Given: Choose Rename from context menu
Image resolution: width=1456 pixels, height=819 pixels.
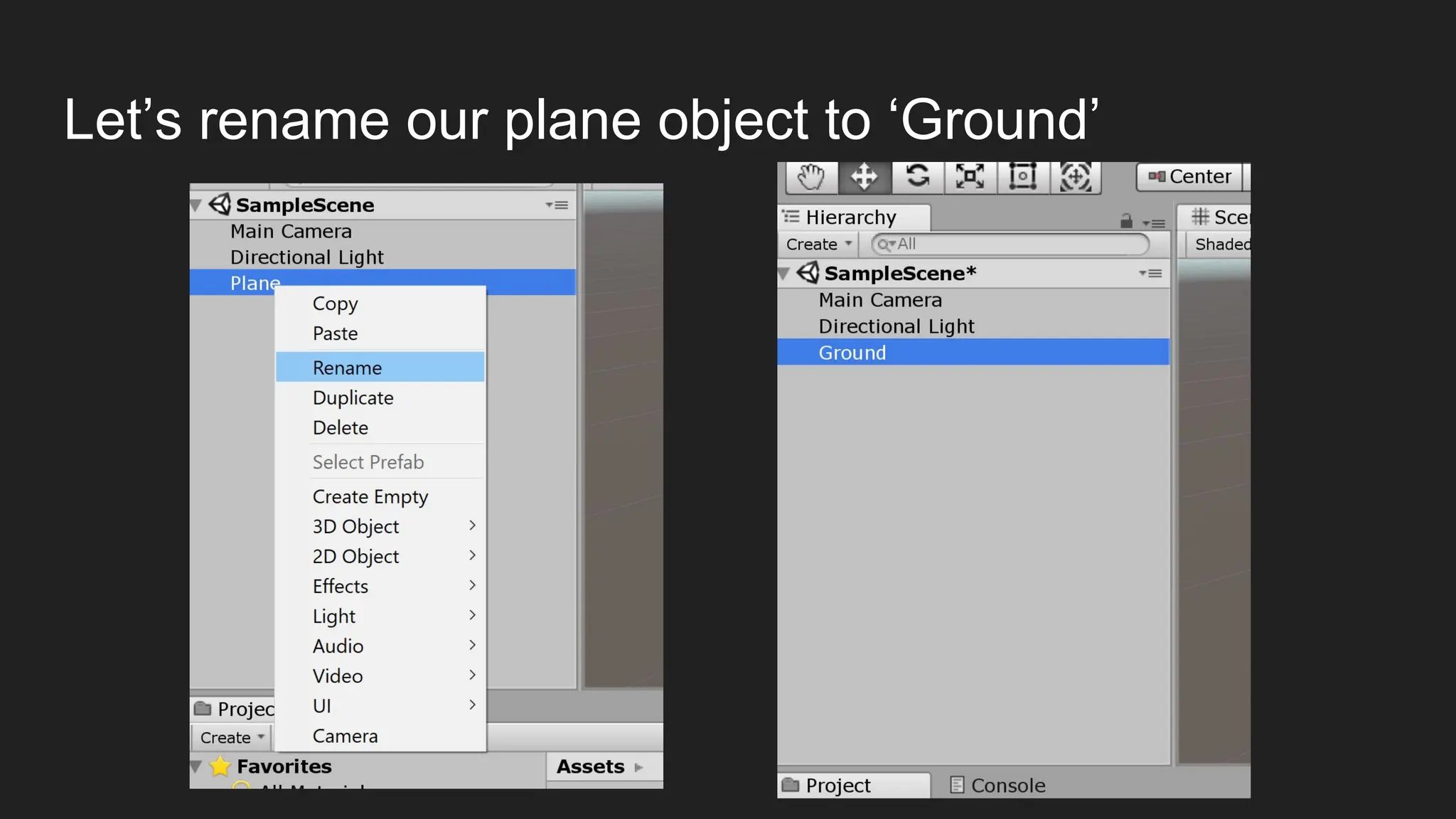Looking at the screenshot, I should (x=380, y=368).
